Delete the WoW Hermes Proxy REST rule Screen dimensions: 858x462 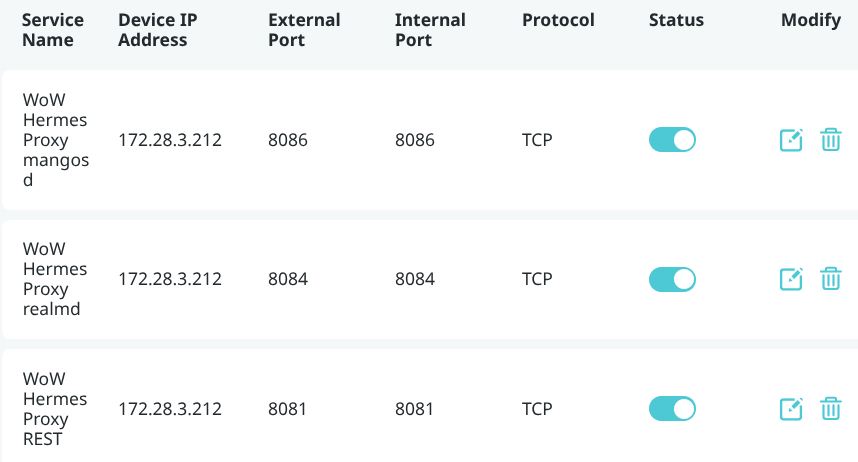coord(830,409)
